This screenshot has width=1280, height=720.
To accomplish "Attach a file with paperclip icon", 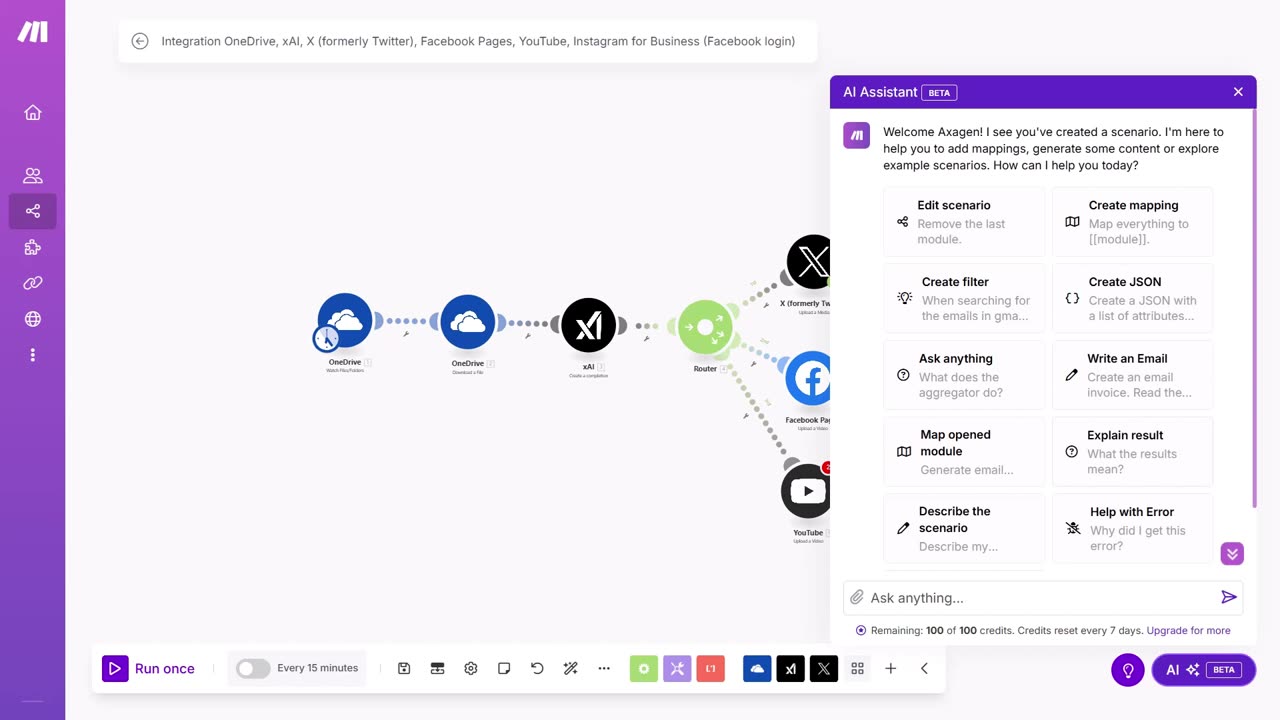I will (x=857, y=597).
